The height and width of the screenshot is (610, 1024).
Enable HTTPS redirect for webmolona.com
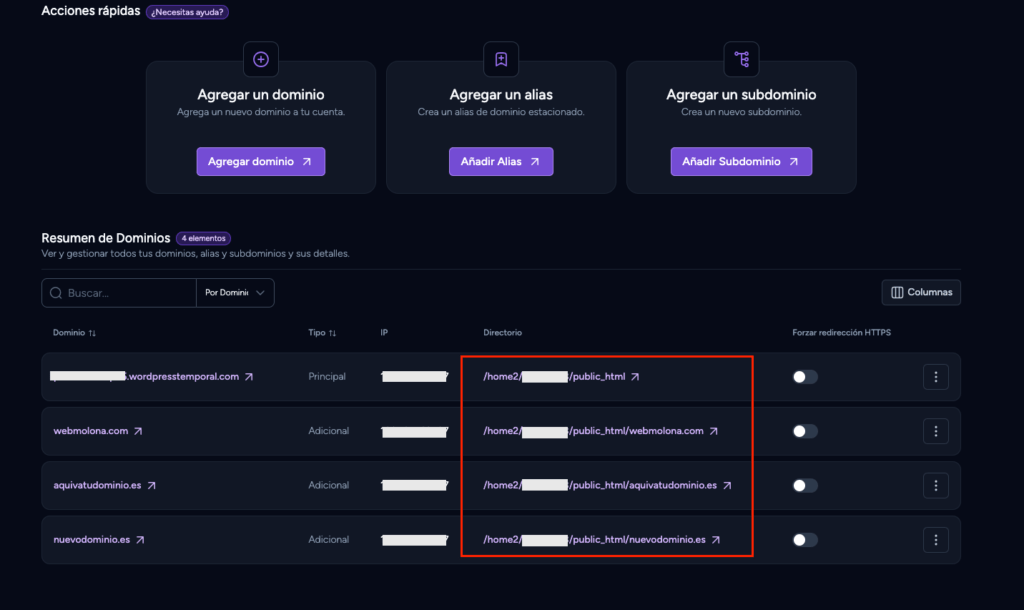coord(805,431)
